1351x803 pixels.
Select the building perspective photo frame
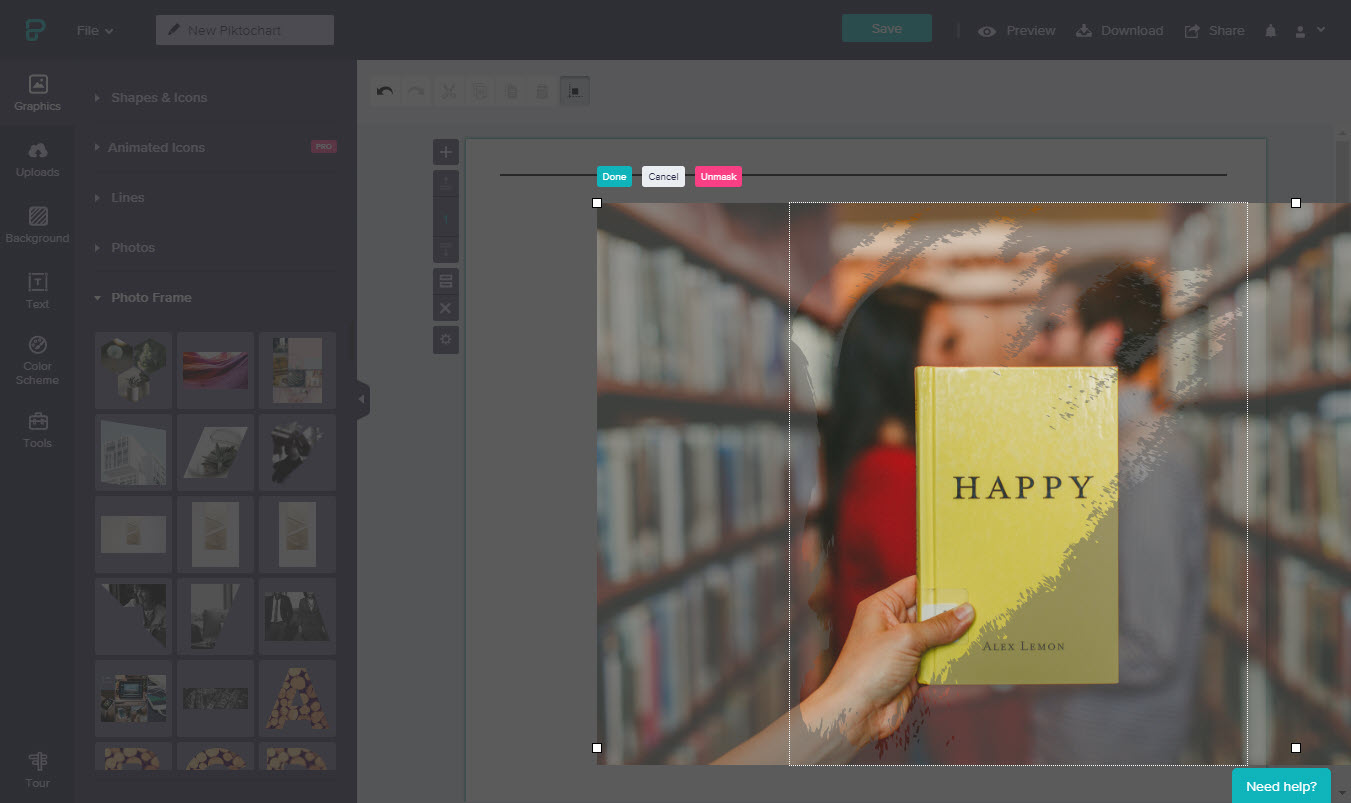(134, 452)
